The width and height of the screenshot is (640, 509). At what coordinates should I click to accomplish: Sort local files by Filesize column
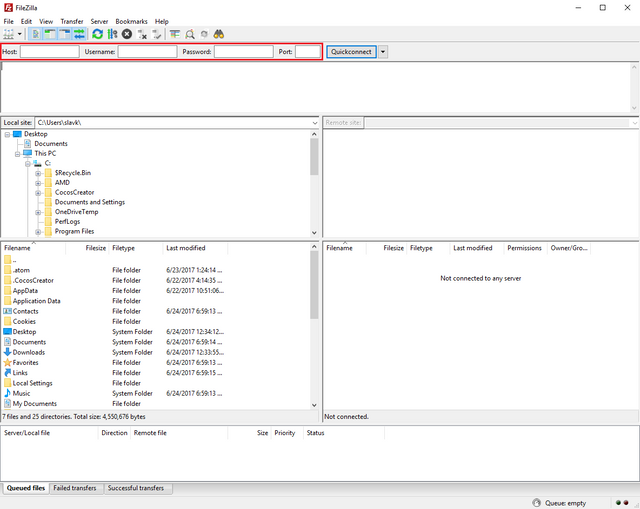pyautogui.click(x=87, y=248)
